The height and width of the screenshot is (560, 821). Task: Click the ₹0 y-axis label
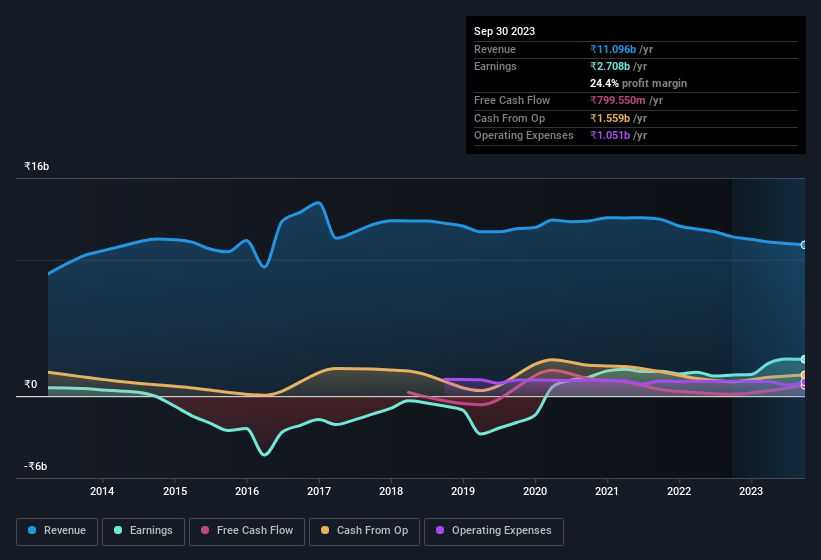click(30, 384)
